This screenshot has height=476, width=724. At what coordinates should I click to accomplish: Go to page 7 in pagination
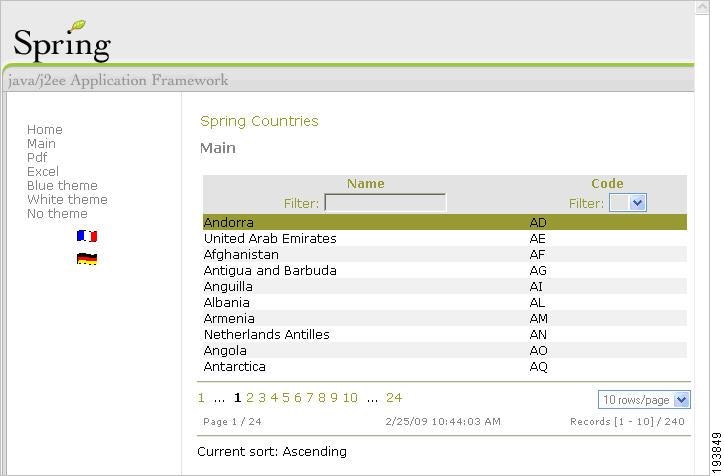pyautogui.click(x=310, y=398)
